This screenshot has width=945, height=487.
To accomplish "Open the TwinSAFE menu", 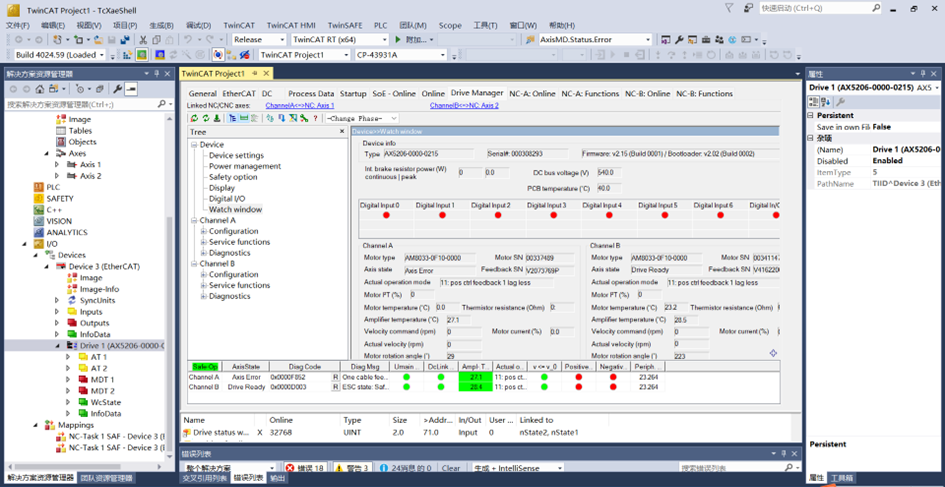I will tap(345, 25).
